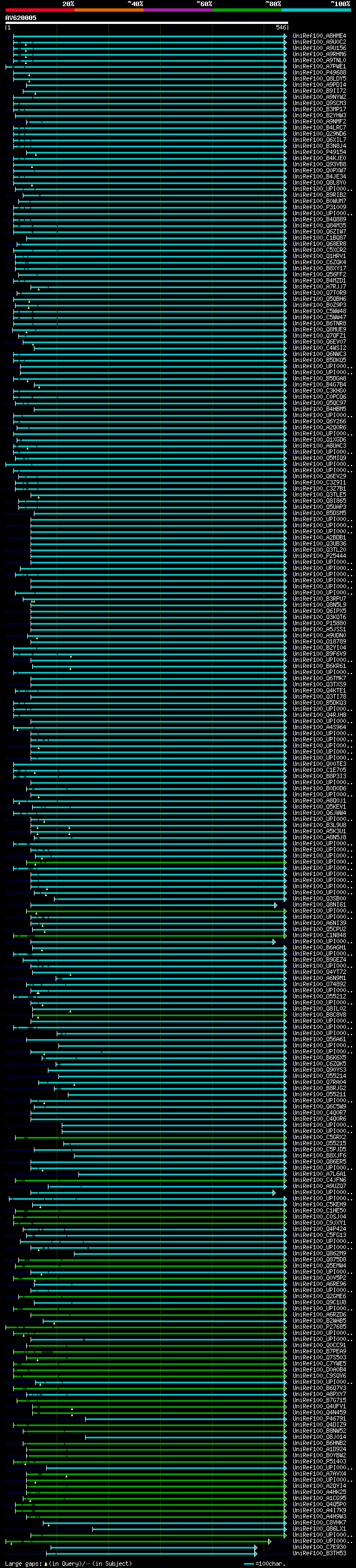Open the UniRef100_B3N8J4 hit
The image size is (356, 1568).
coord(319,146)
